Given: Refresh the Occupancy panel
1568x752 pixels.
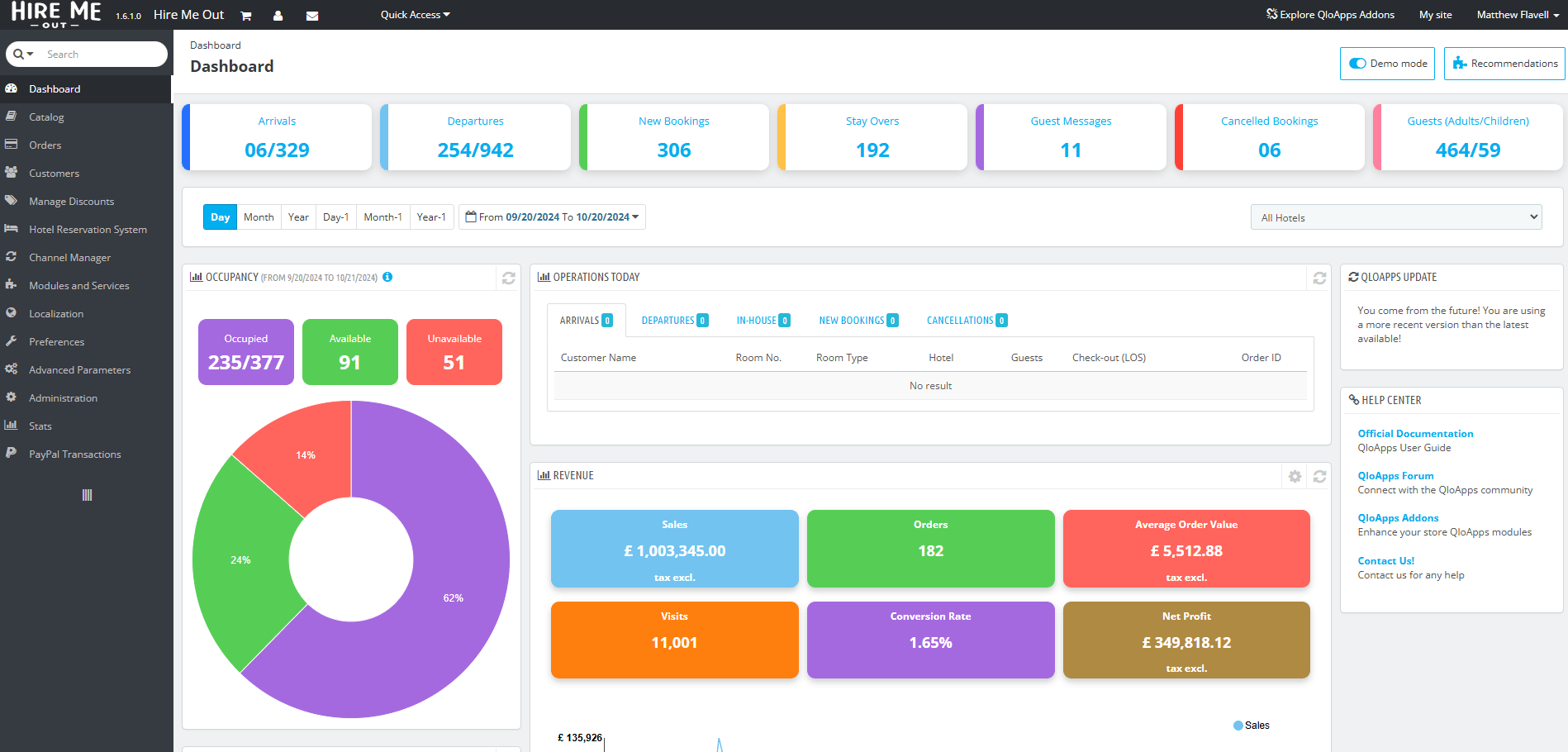Looking at the screenshot, I should [x=508, y=278].
